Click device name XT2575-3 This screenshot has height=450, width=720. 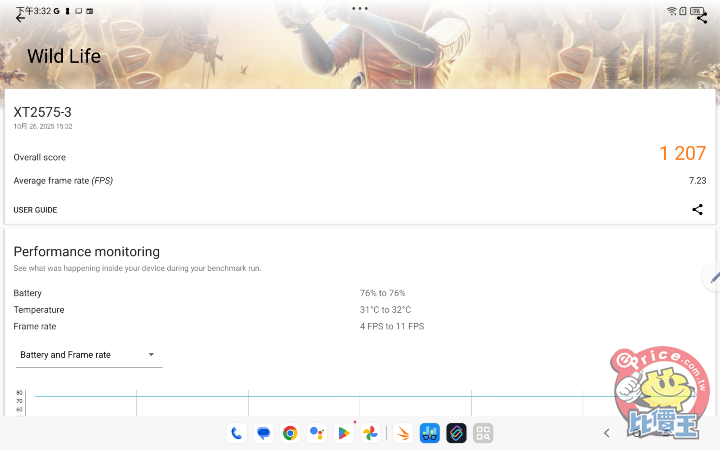tap(42, 112)
